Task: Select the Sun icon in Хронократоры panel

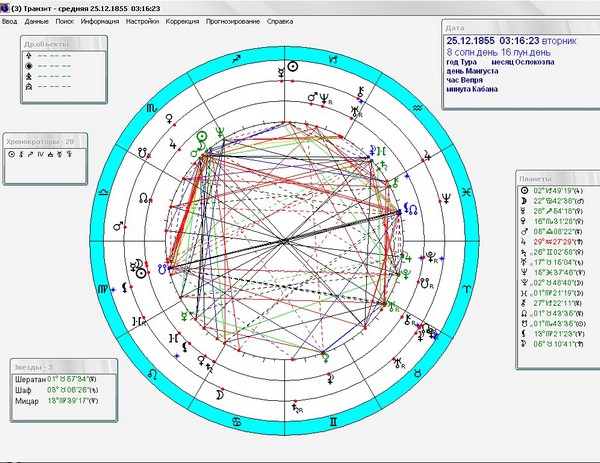Action: 11,154
